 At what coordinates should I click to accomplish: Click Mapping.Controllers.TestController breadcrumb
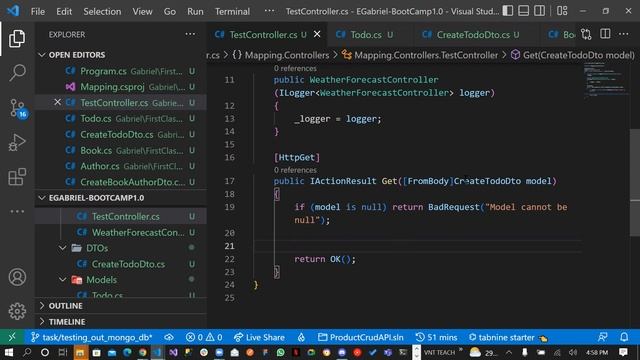click(x=420, y=55)
